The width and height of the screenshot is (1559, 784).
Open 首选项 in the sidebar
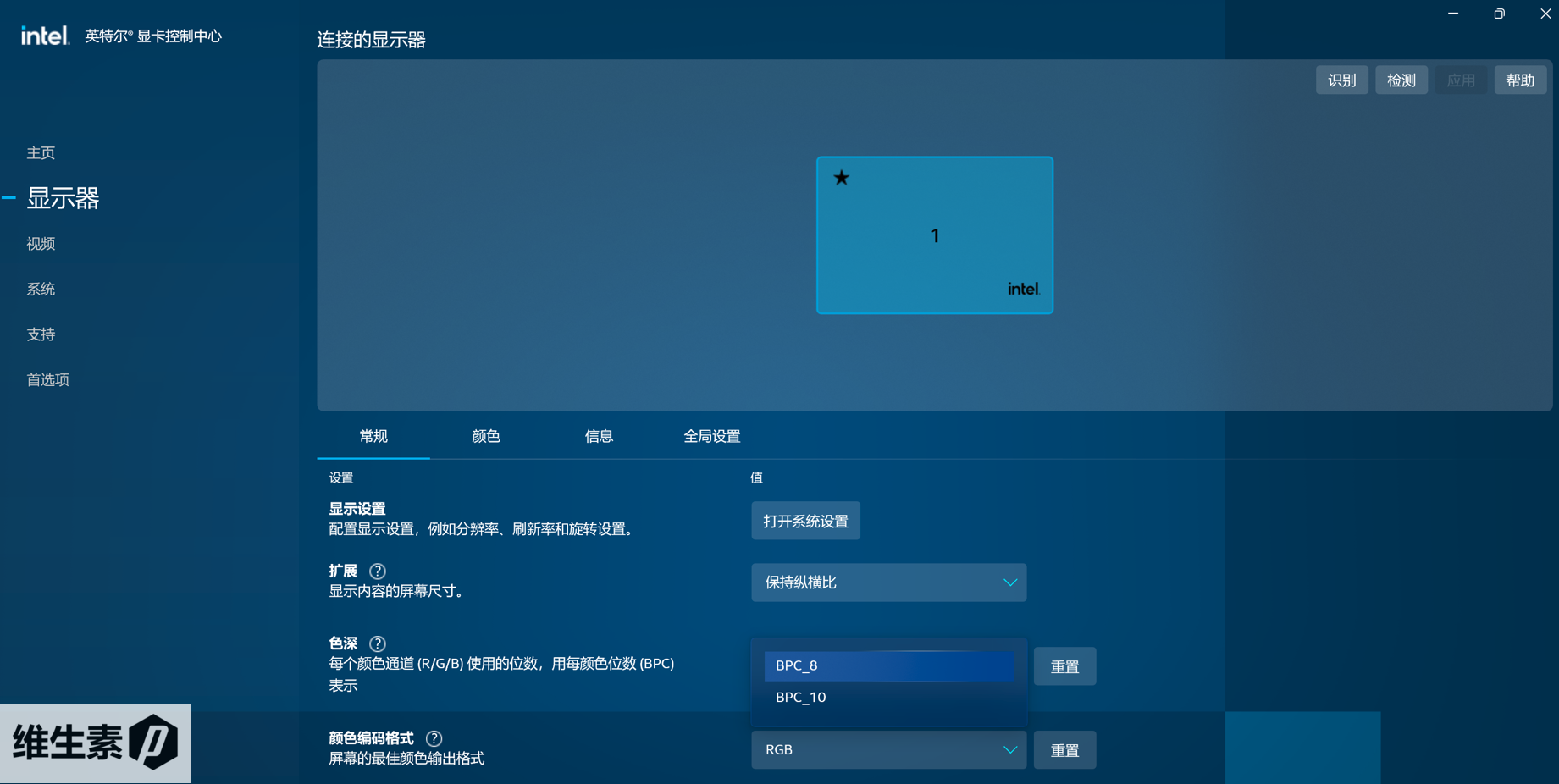coord(48,379)
